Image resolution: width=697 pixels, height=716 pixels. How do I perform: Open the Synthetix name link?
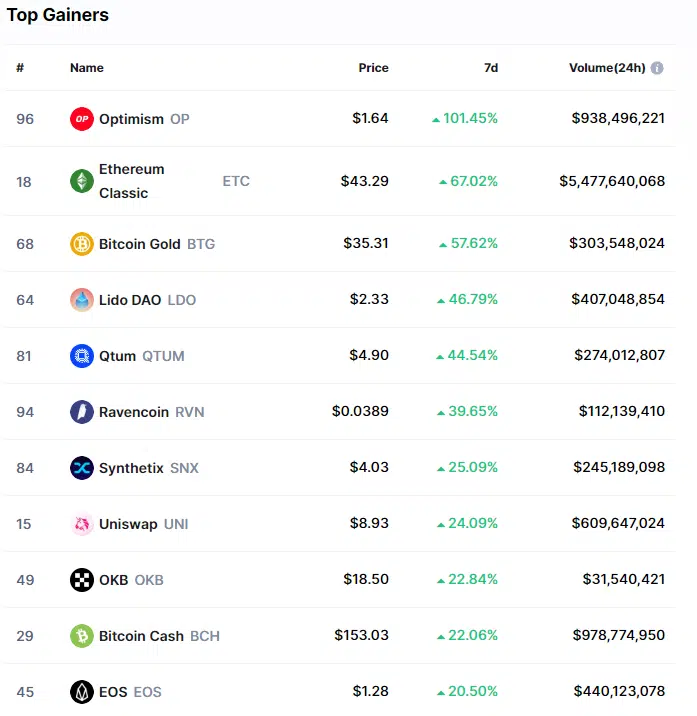tap(131, 468)
